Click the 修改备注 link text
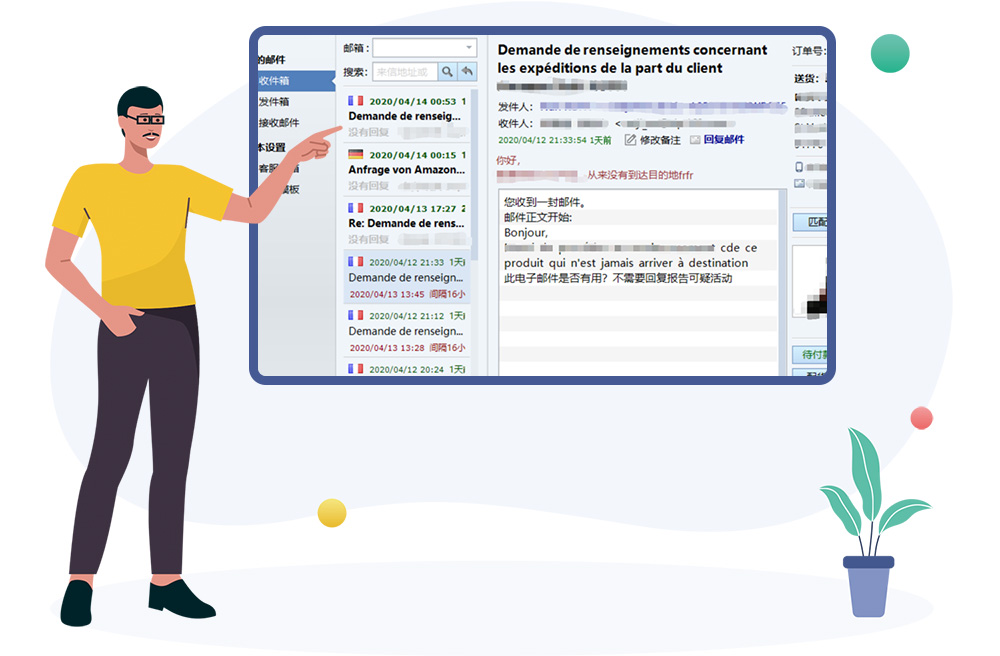Image resolution: width=1000 pixels, height=656 pixels. [x=660, y=140]
